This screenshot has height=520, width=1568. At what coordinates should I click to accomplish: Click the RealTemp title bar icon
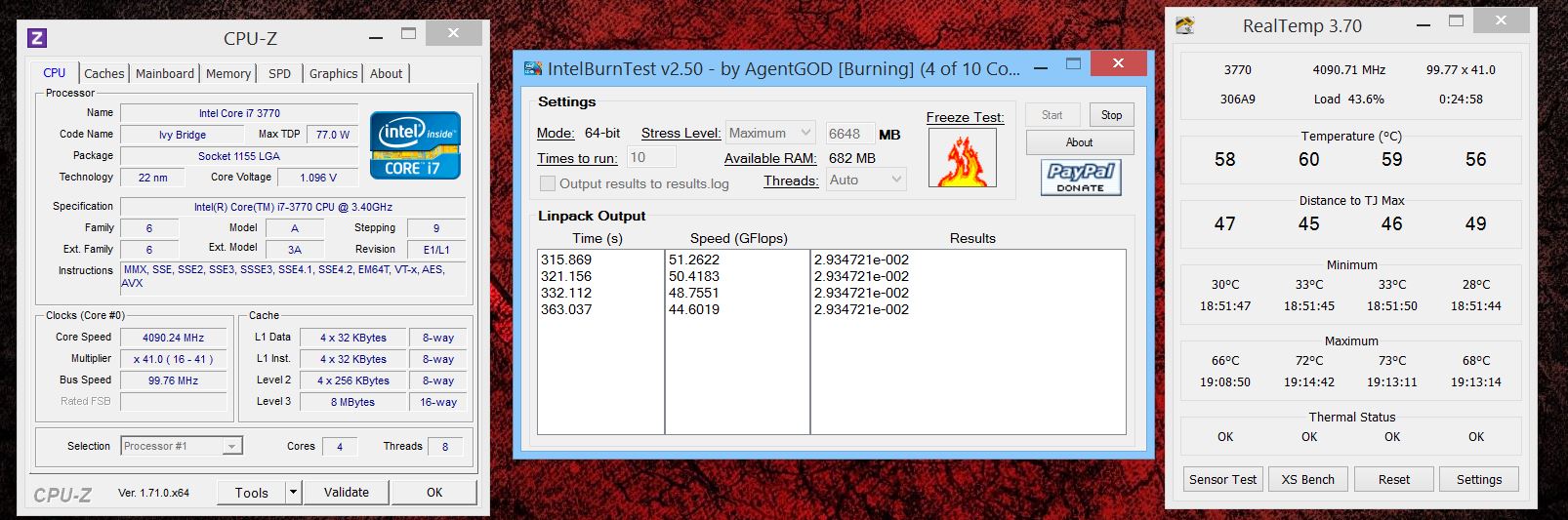pos(1185,25)
